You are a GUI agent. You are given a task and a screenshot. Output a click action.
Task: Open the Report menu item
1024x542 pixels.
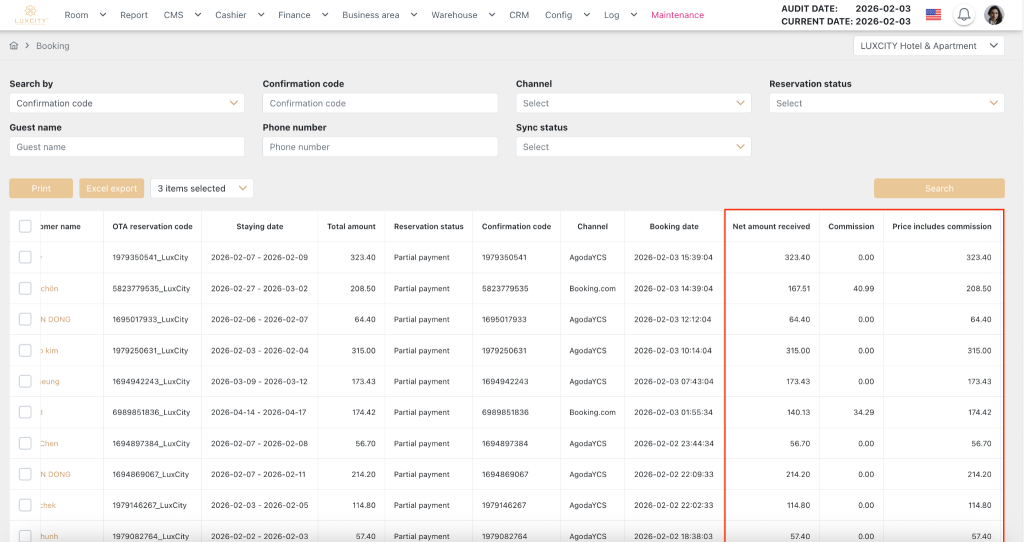tap(134, 15)
